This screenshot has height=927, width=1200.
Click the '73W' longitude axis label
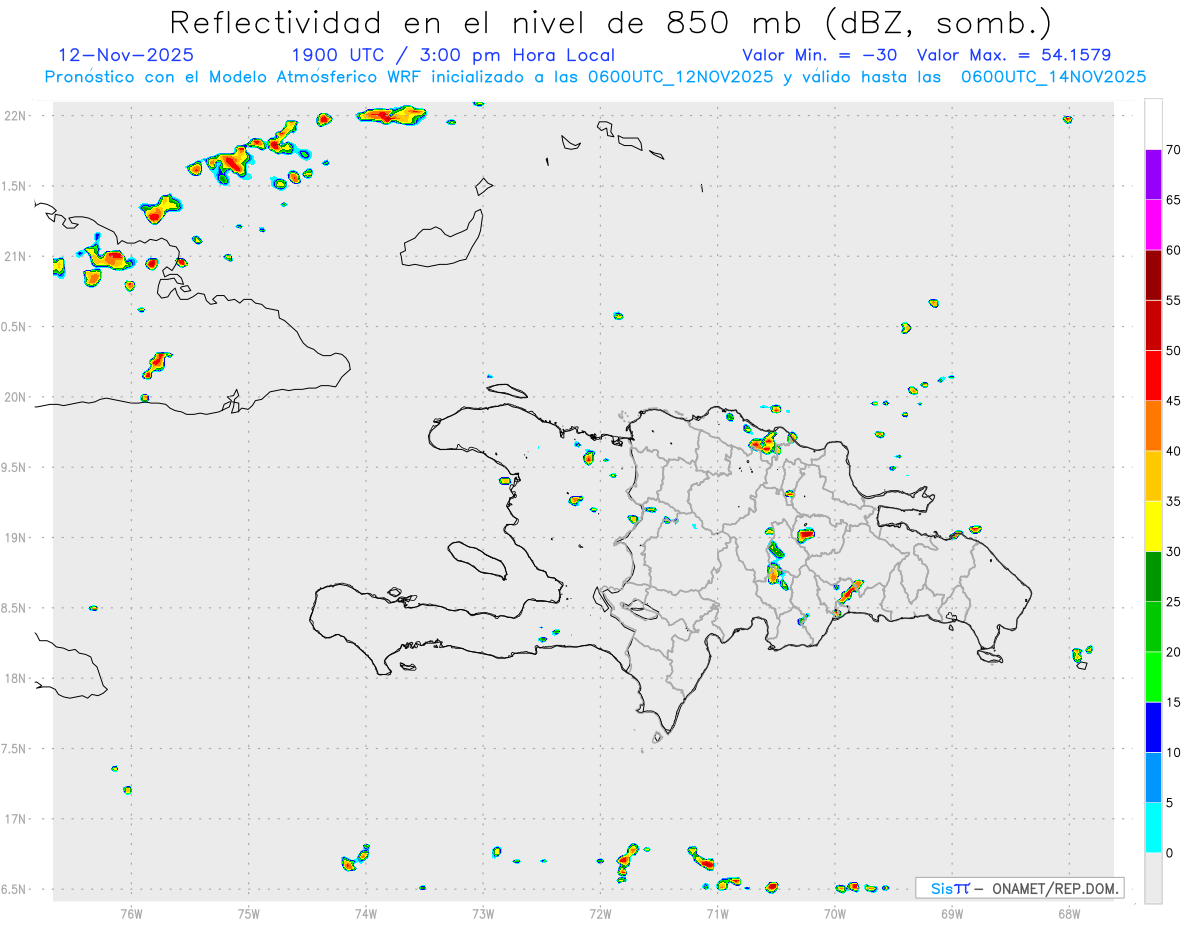(x=483, y=912)
